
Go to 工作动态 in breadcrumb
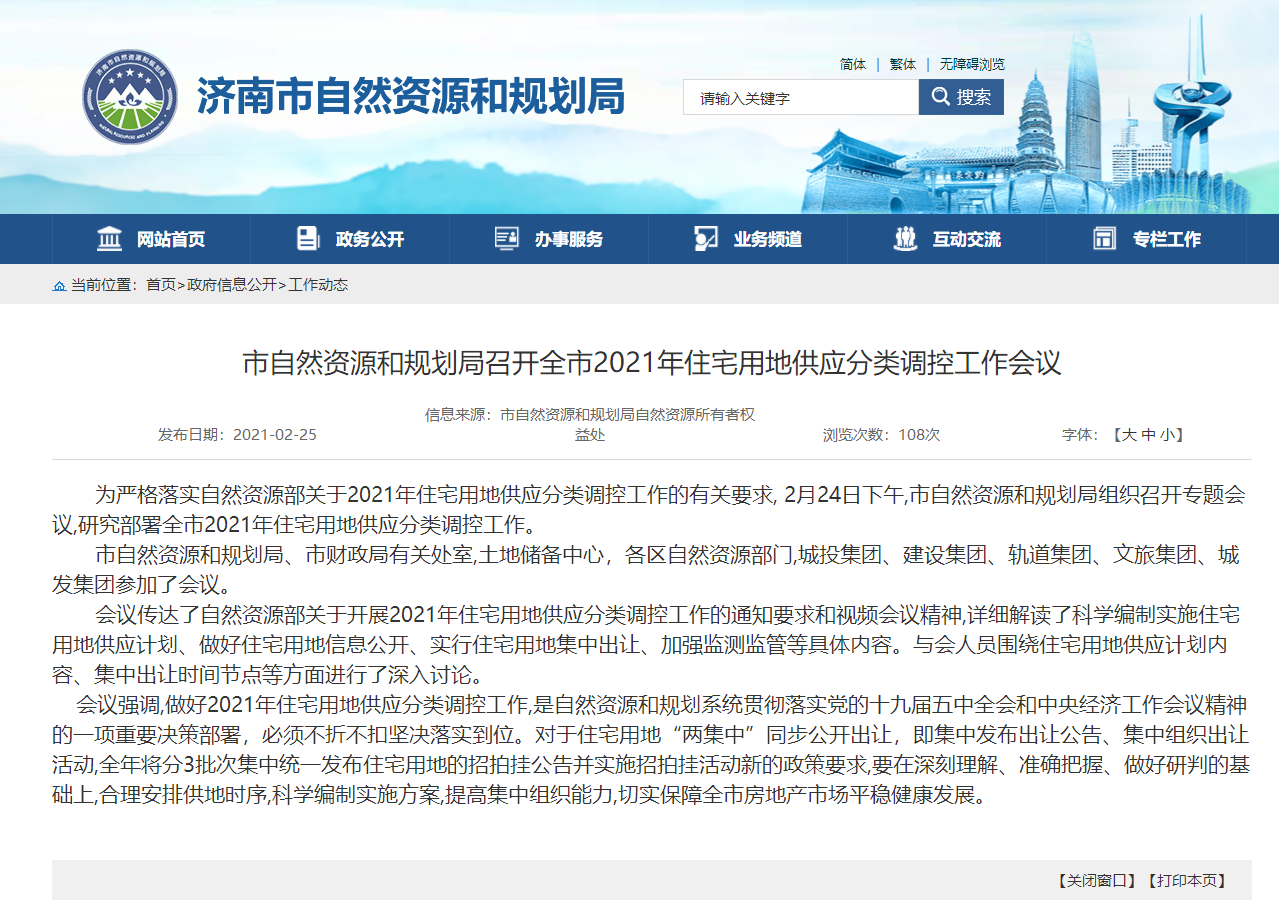pos(318,285)
